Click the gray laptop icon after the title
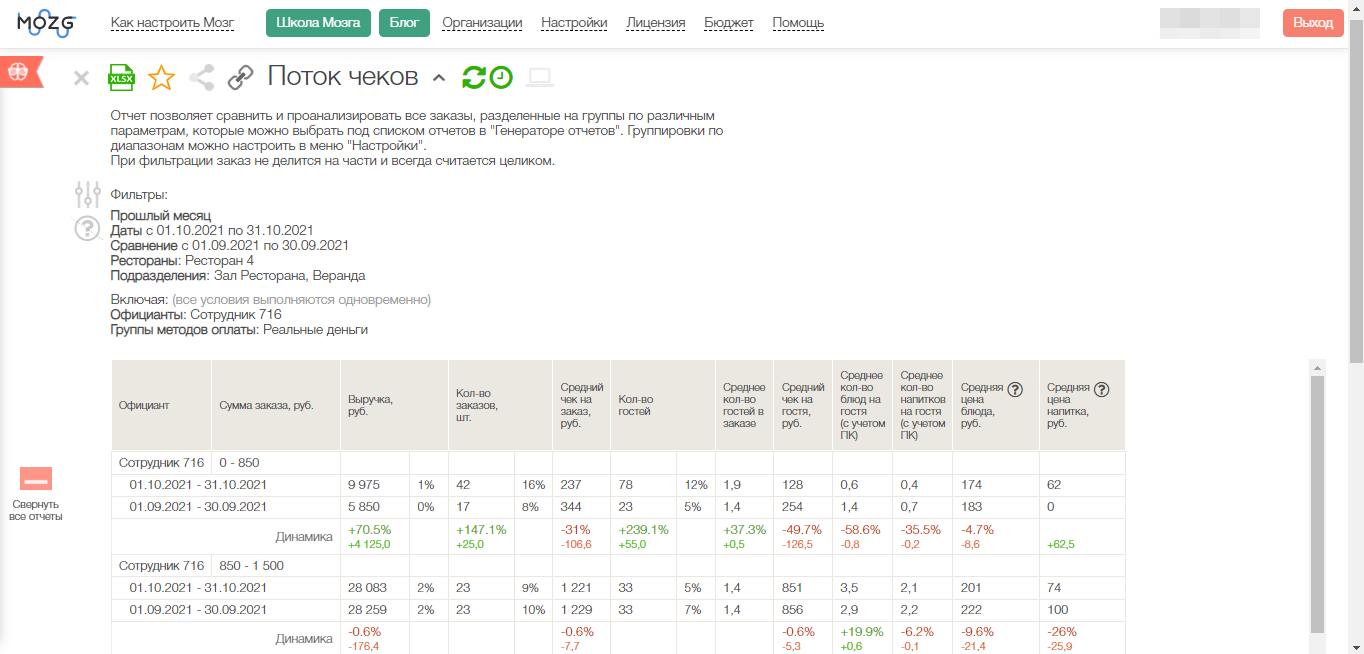 tap(540, 77)
